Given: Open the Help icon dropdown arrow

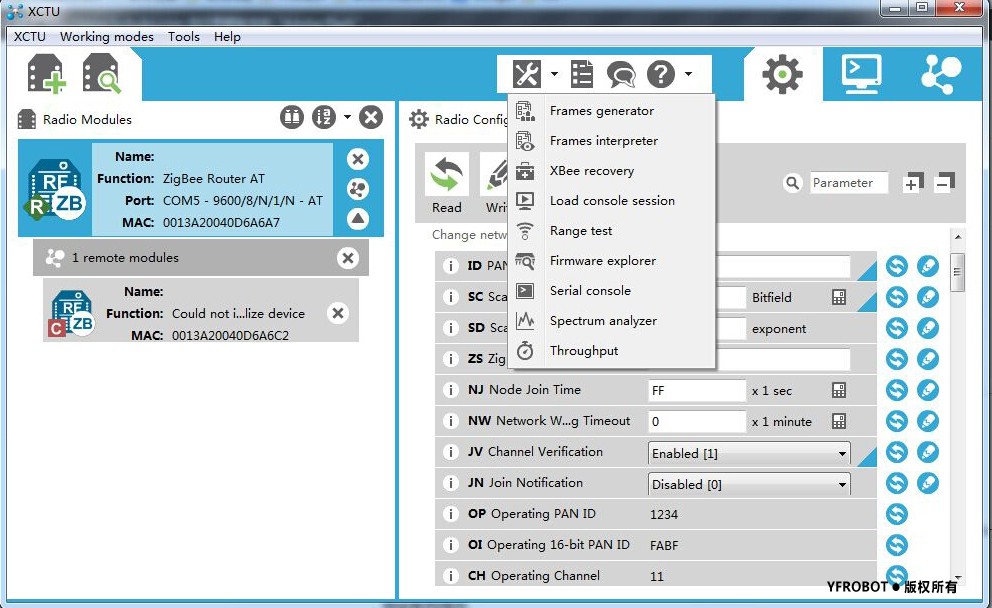Looking at the screenshot, I should coord(689,74).
